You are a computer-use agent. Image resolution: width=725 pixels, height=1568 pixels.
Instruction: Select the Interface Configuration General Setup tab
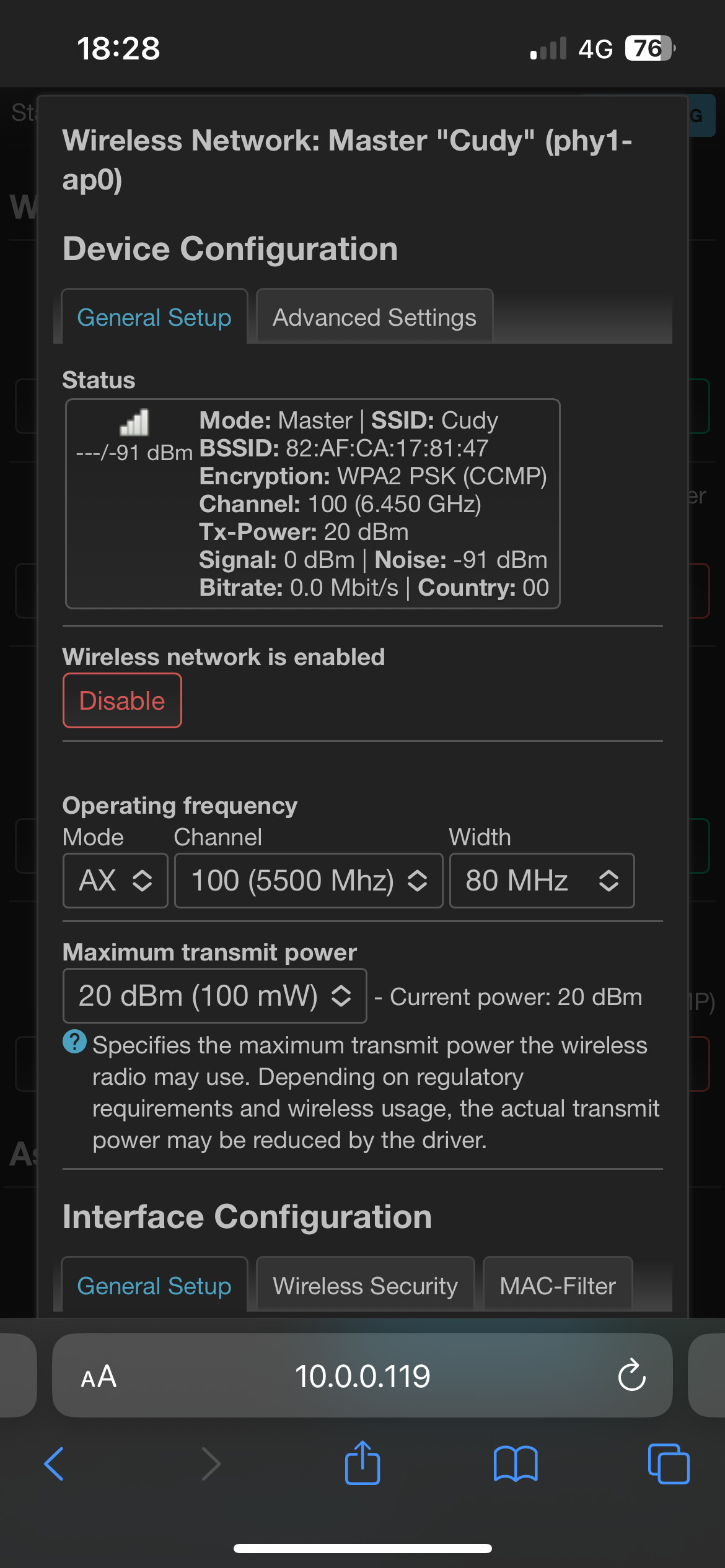pos(154,1284)
